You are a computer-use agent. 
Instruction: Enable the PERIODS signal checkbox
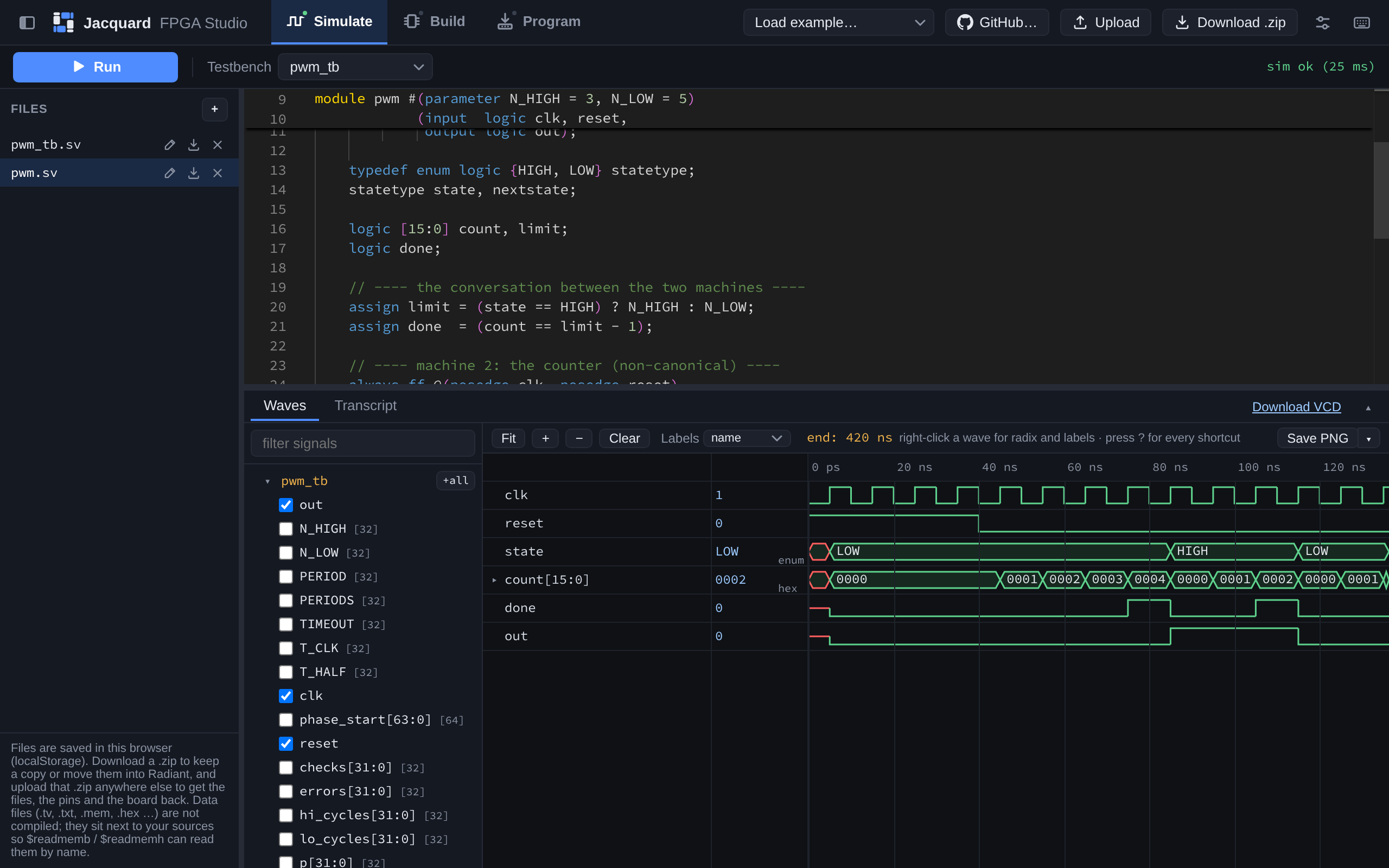(x=286, y=601)
